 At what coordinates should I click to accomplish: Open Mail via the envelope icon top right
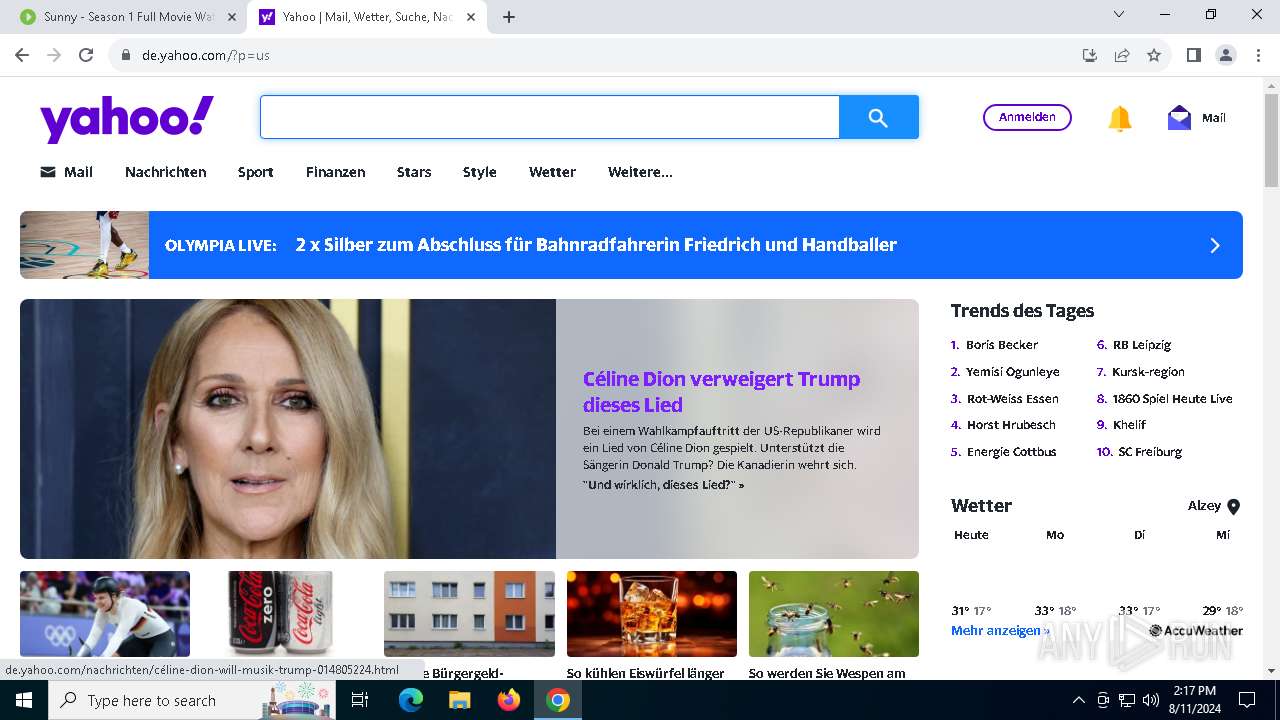click(1180, 118)
